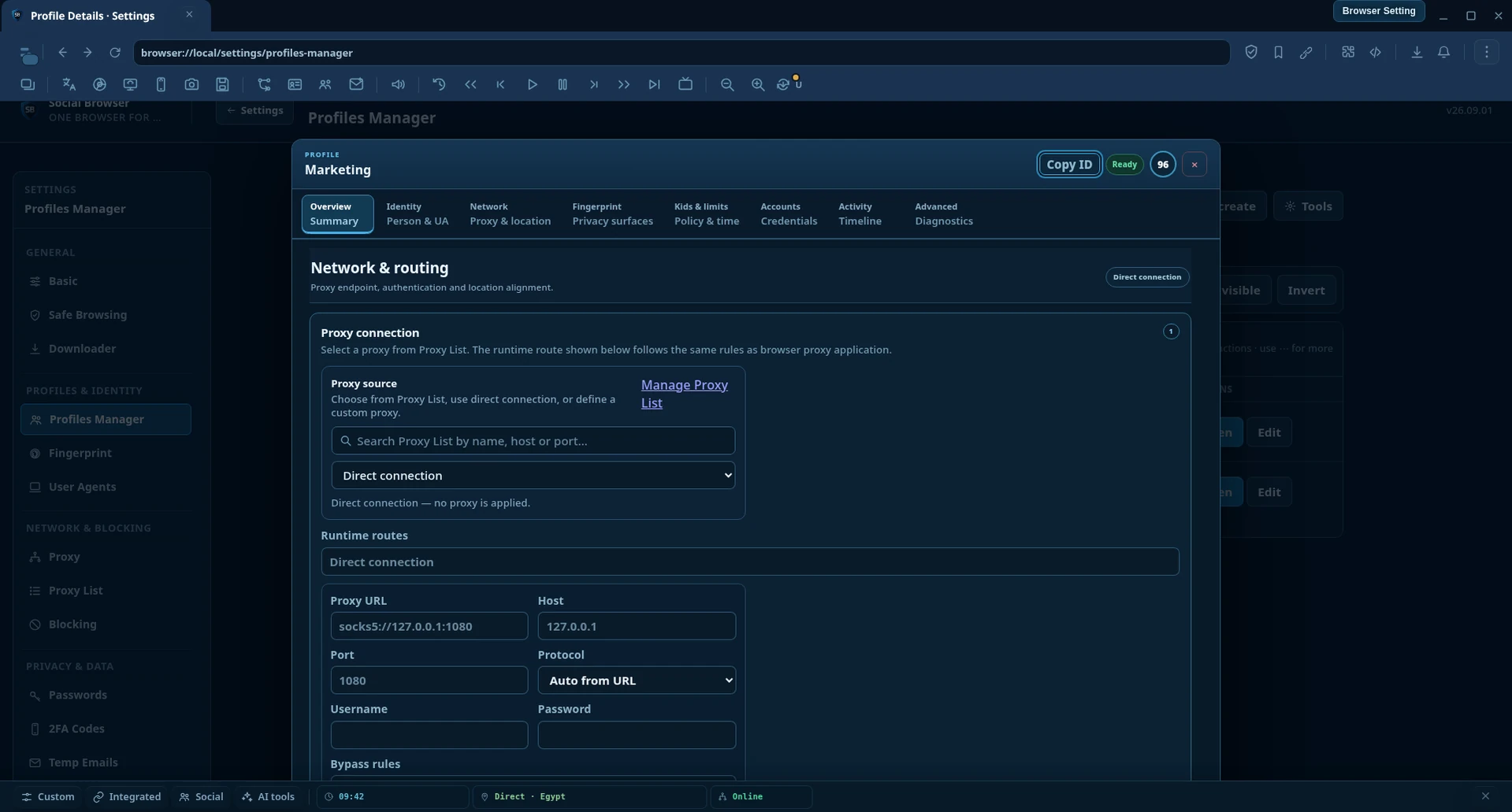Open Safe Browsing in settings sidebar

point(106,315)
